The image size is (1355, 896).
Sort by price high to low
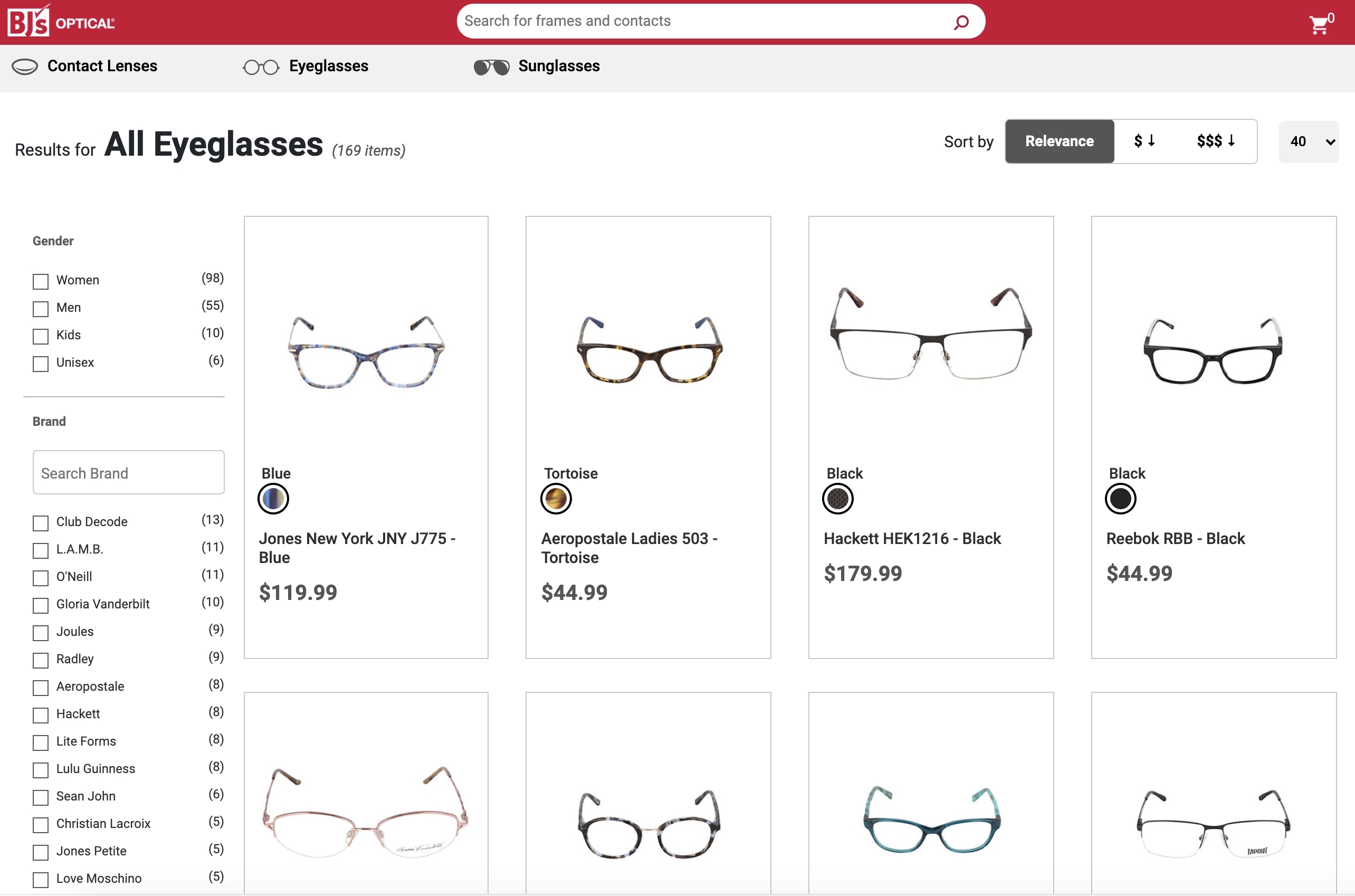click(x=1216, y=141)
